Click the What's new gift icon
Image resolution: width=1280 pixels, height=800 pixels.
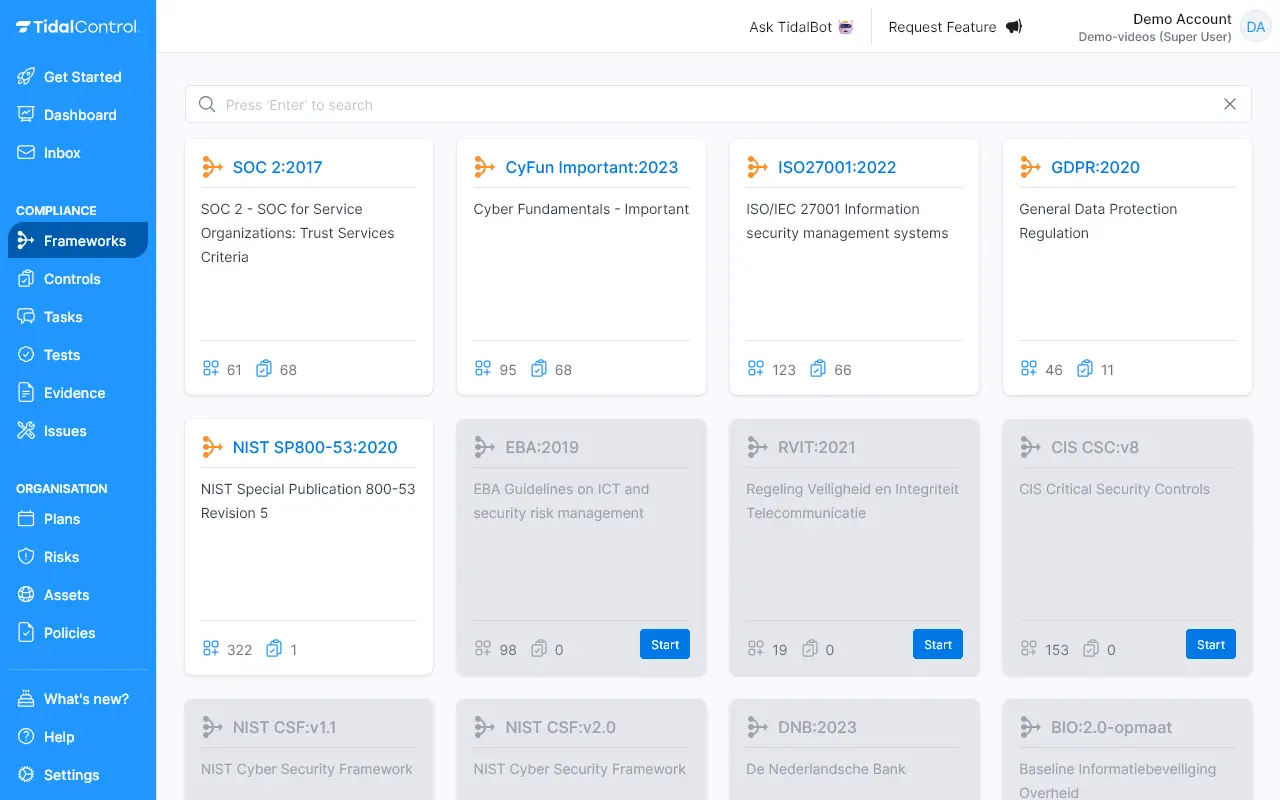(x=26, y=699)
